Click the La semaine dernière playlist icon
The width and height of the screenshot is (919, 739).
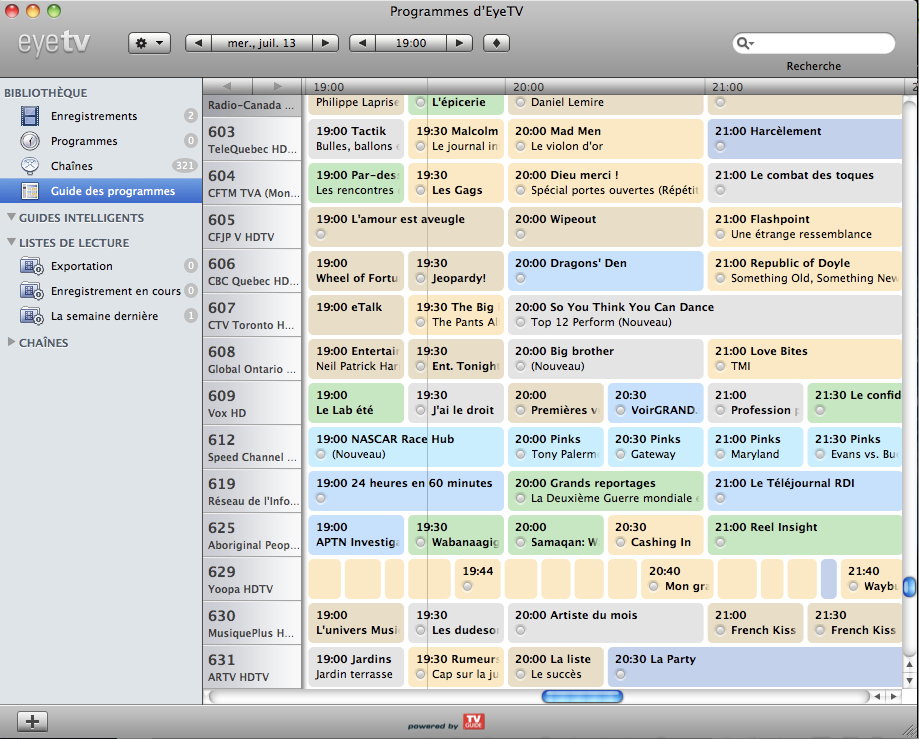[x=31, y=316]
